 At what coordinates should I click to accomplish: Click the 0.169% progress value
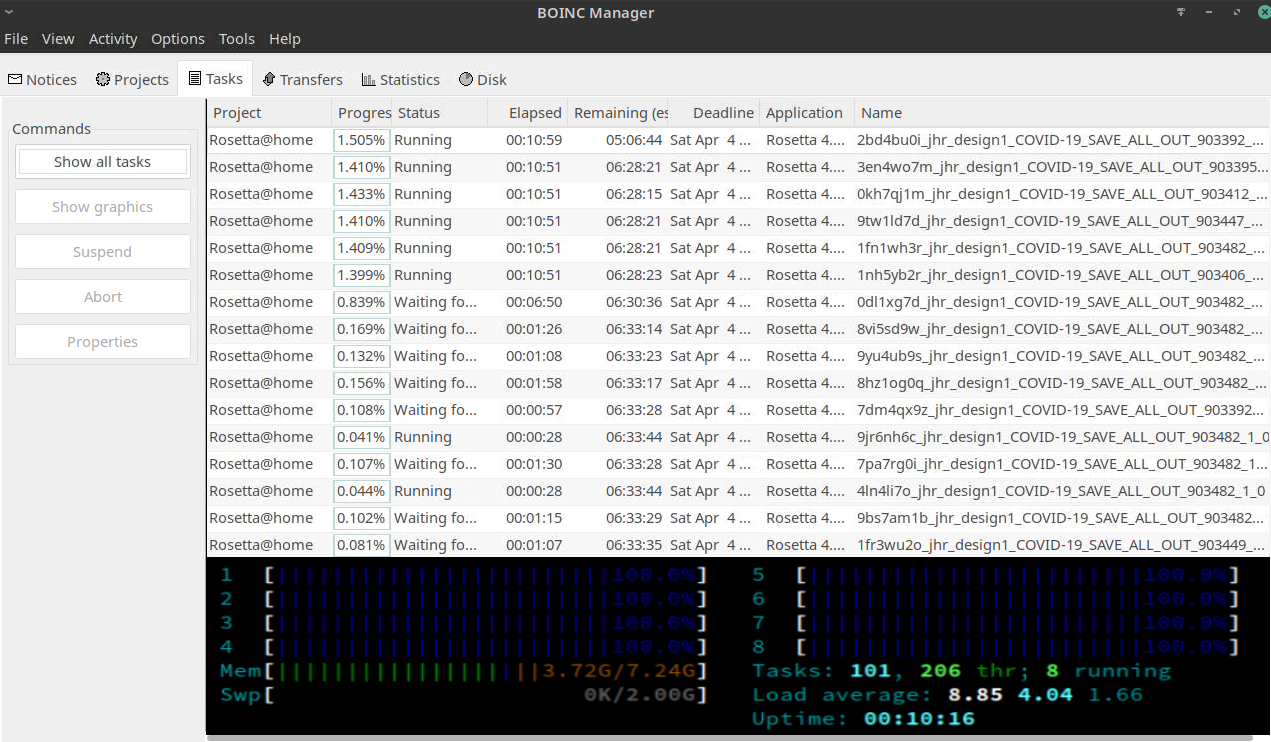click(x=361, y=329)
